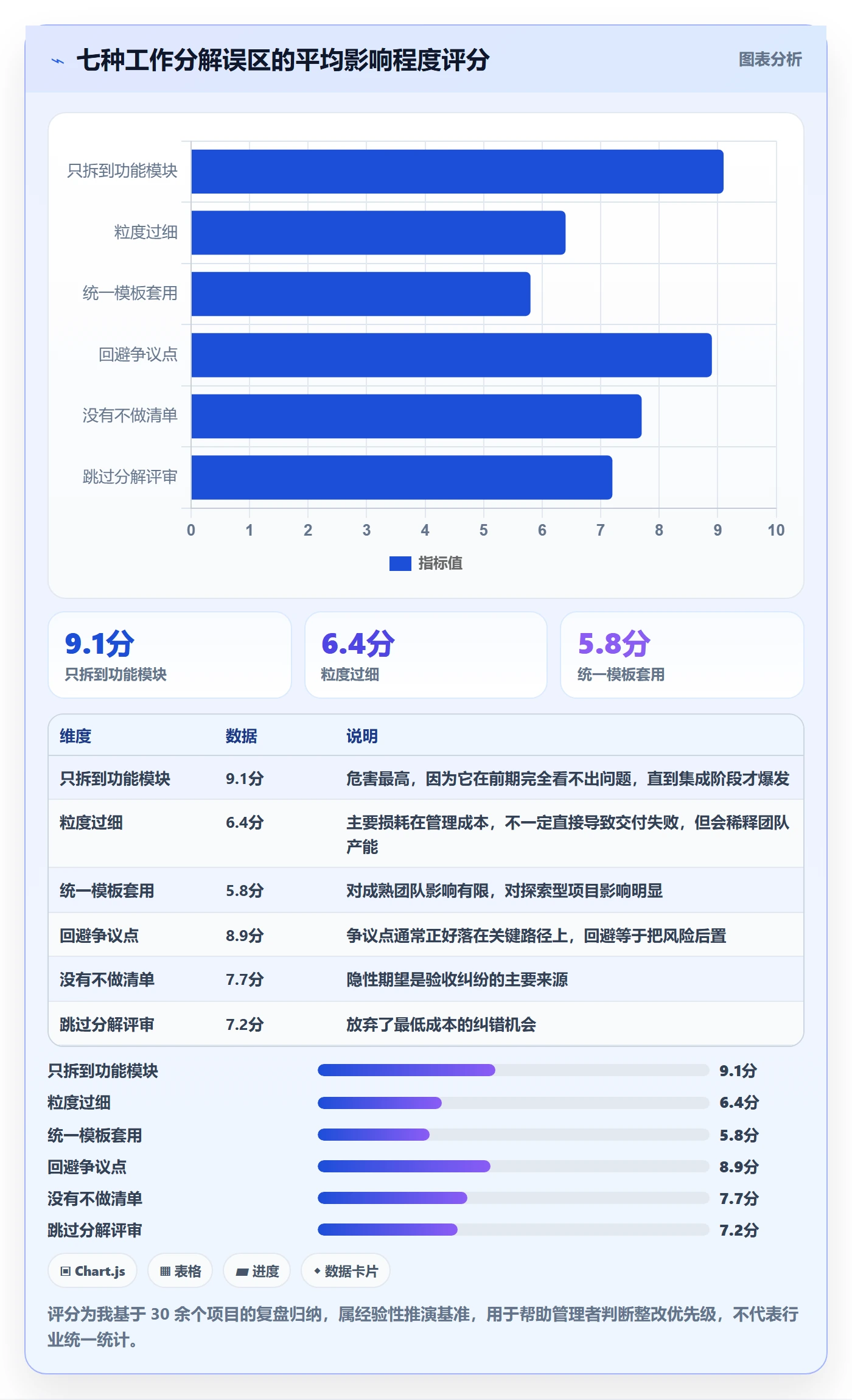Click the 图表分析 label in the header
852x1400 pixels.
[x=770, y=60]
